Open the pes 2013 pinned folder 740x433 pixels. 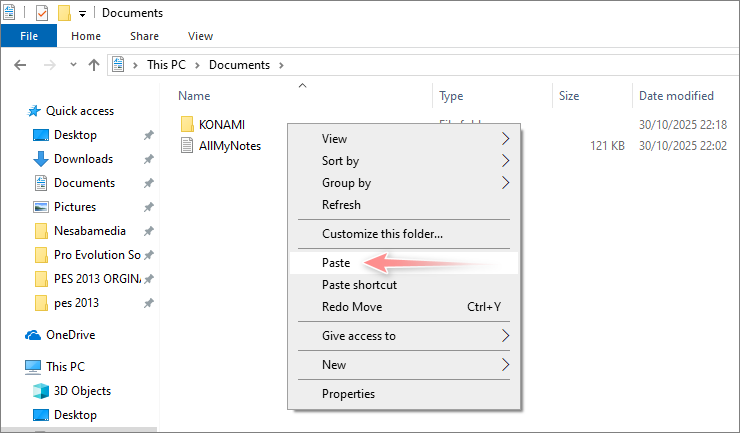pyautogui.click(x=76, y=303)
